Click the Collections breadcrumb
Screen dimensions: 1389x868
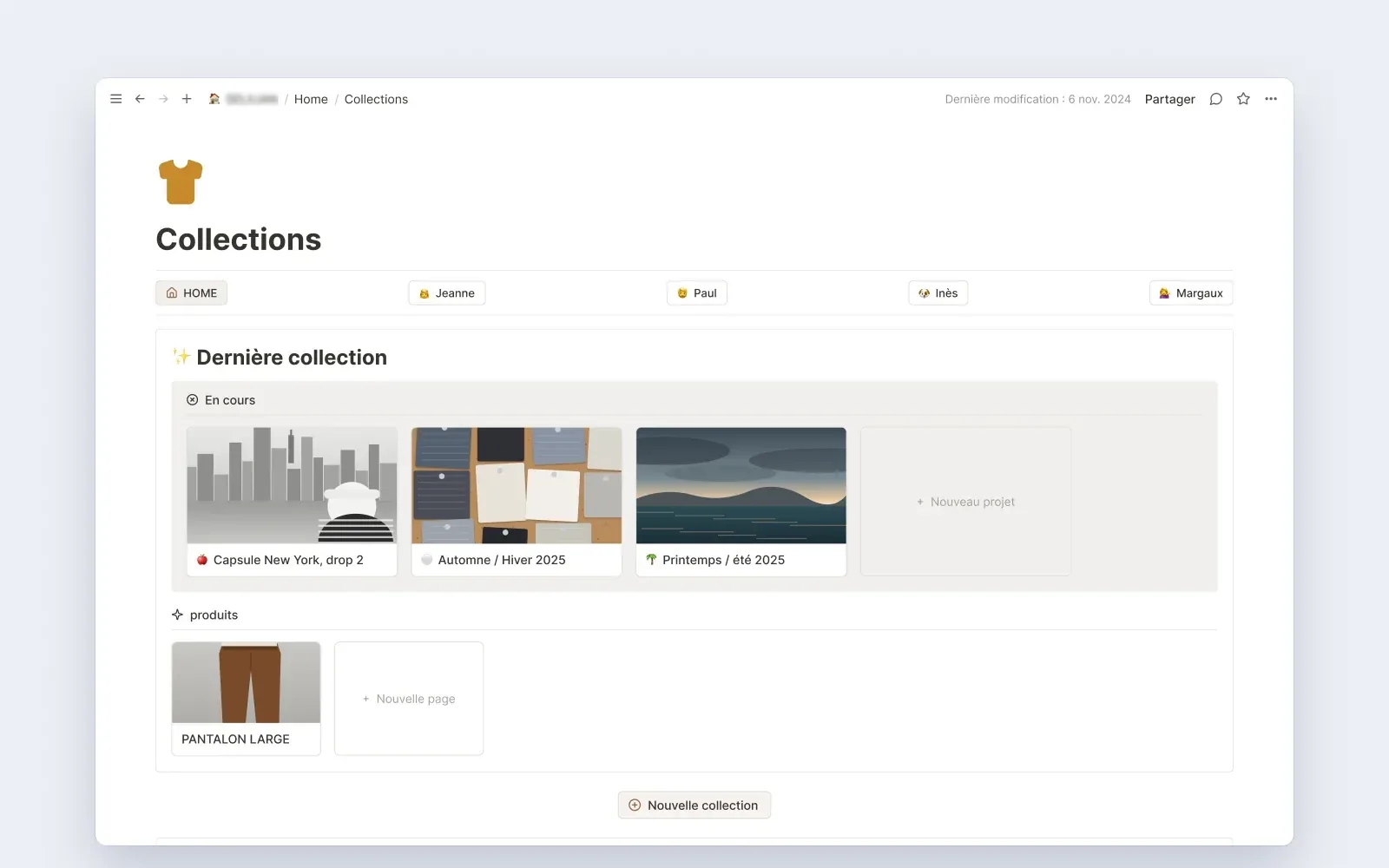click(376, 99)
